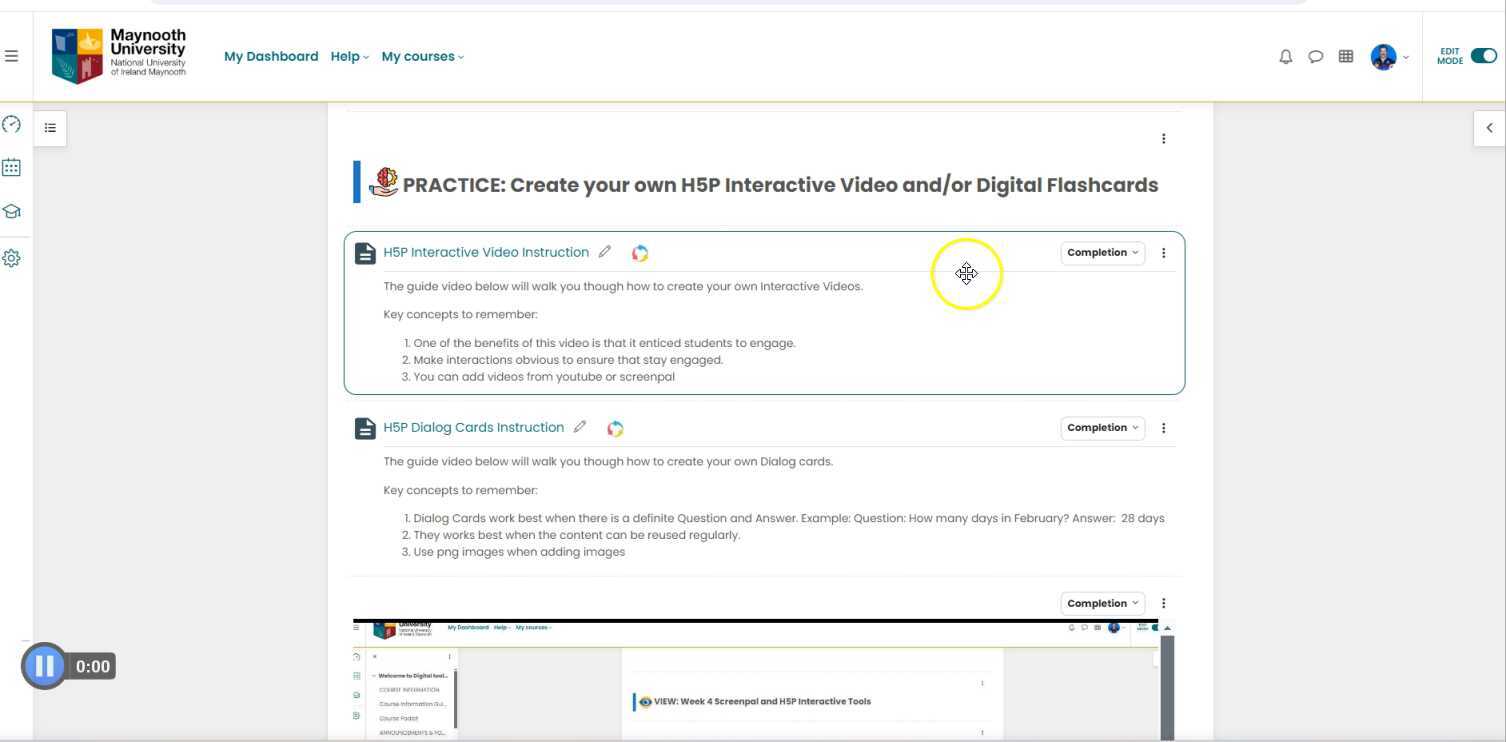Open the course index list button

(x=50, y=128)
